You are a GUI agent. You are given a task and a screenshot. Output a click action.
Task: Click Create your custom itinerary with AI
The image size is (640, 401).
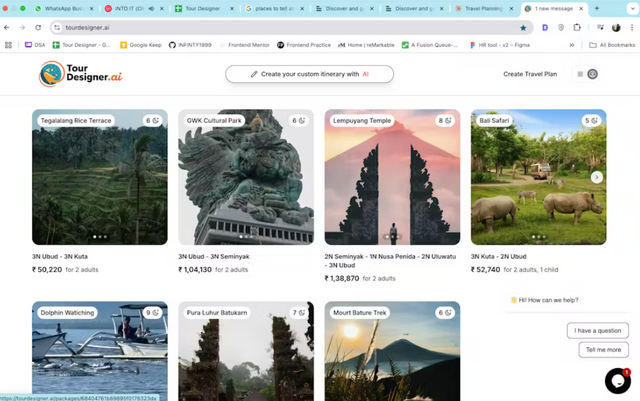pos(309,74)
